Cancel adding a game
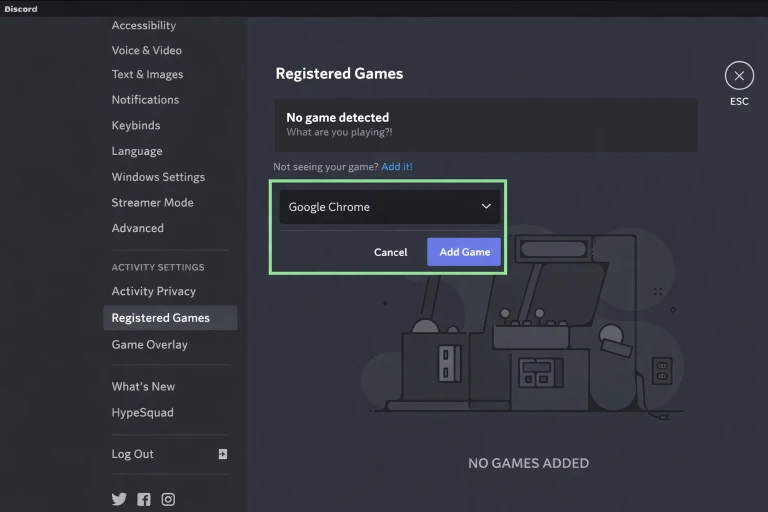Viewport: 768px width, 512px height. (x=390, y=252)
